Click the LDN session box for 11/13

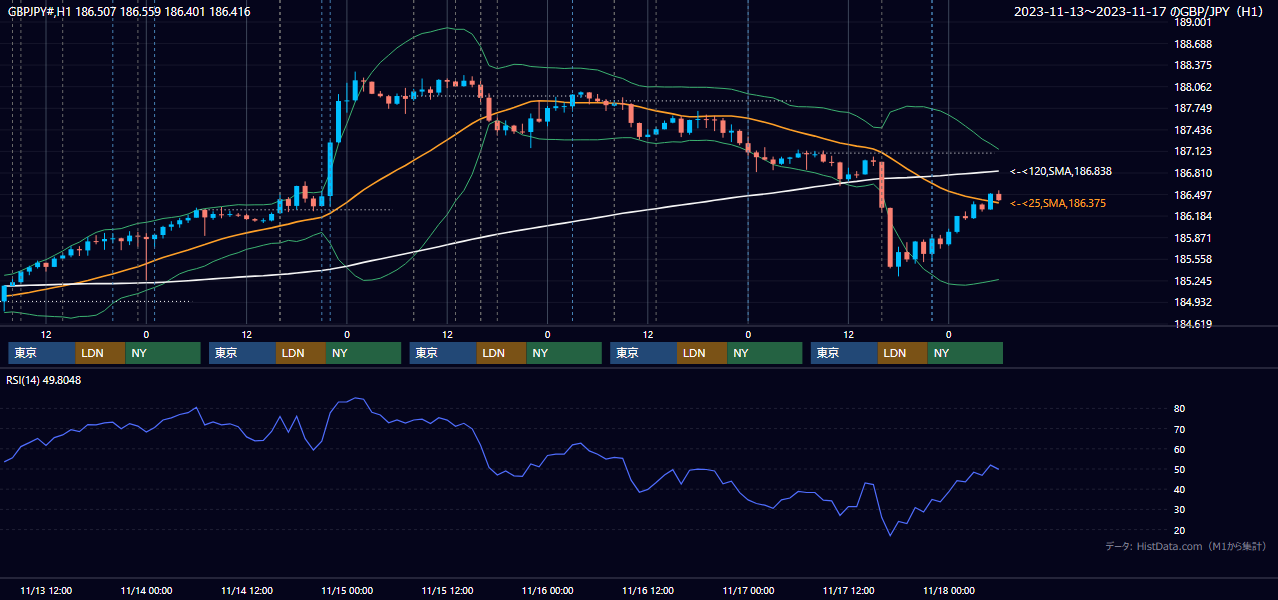point(101,353)
